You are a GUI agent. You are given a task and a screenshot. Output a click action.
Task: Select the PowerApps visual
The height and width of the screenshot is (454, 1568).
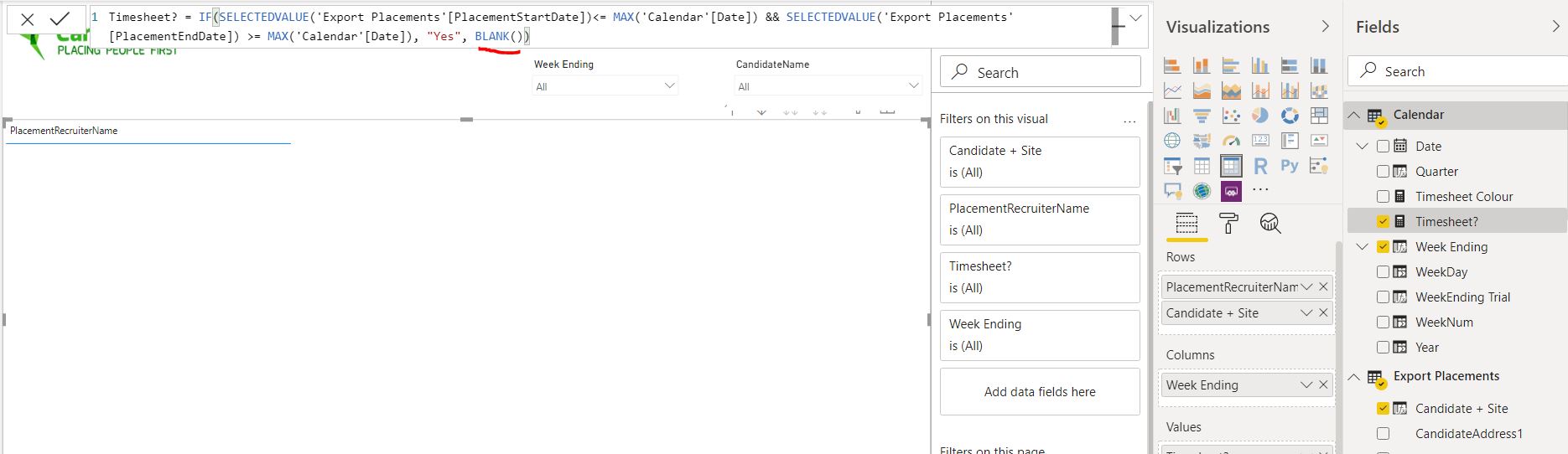pyautogui.click(x=1231, y=191)
